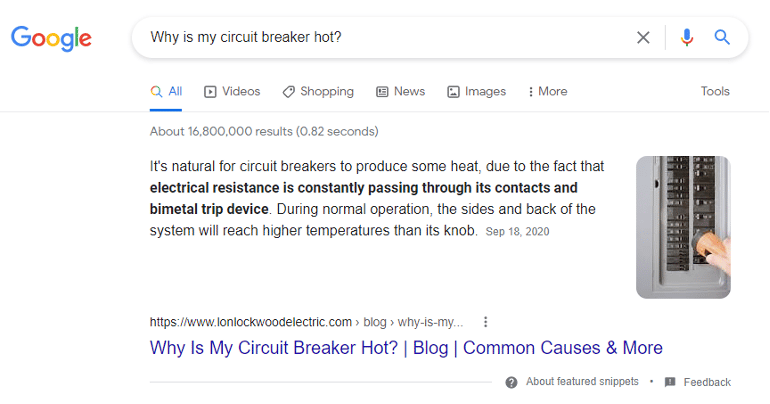This screenshot has width=770, height=404.
Task: Switch to the All results tab
Action: pyautogui.click(x=166, y=92)
